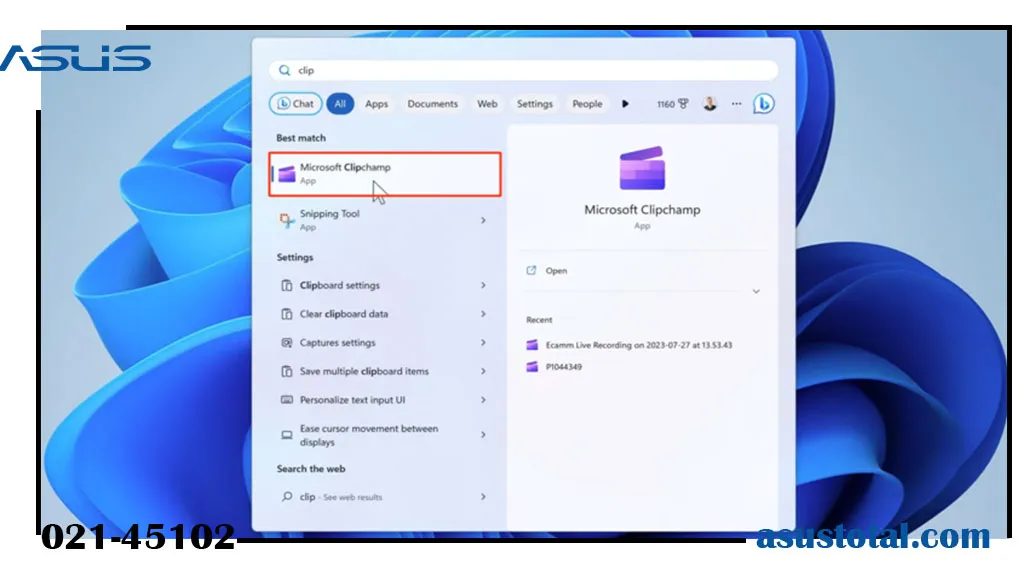This screenshot has height=575, width=1024.
Task: Switch to the Web filter tab
Action: point(487,104)
